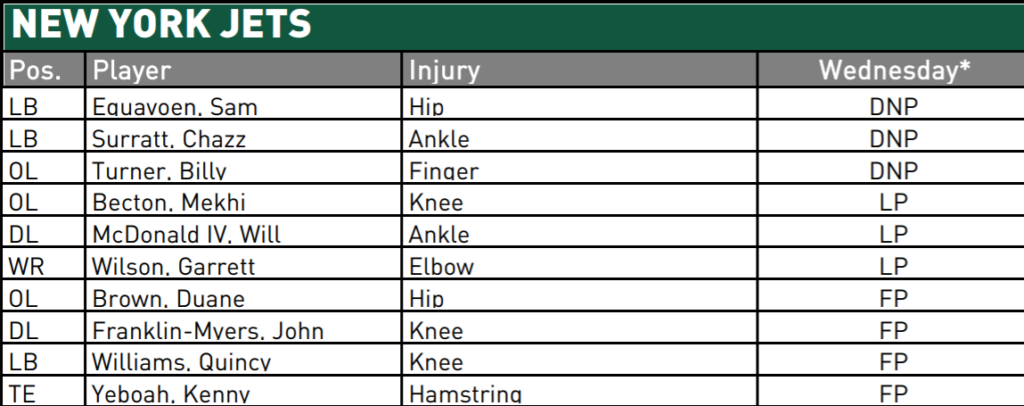Select the Brown, Duane cell
The width and height of the screenshot is (1024, 406).
(168, 299)
